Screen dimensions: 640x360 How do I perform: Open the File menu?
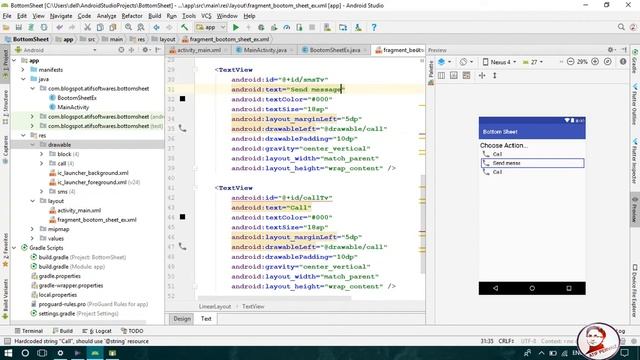point(7,16)
